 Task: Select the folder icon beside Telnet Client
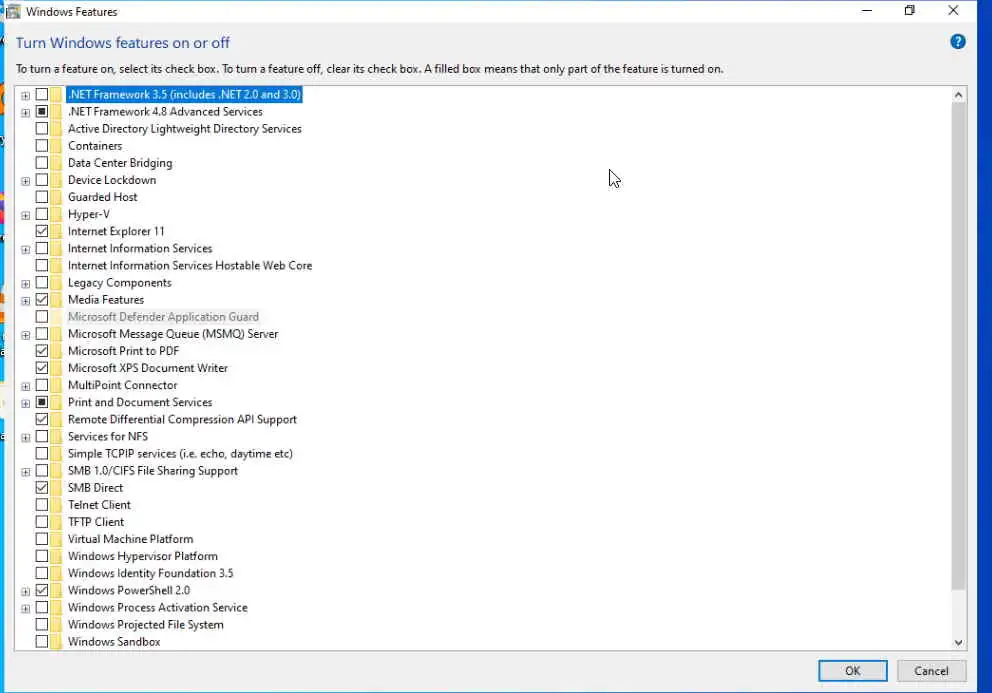click(x=56, y=504)
